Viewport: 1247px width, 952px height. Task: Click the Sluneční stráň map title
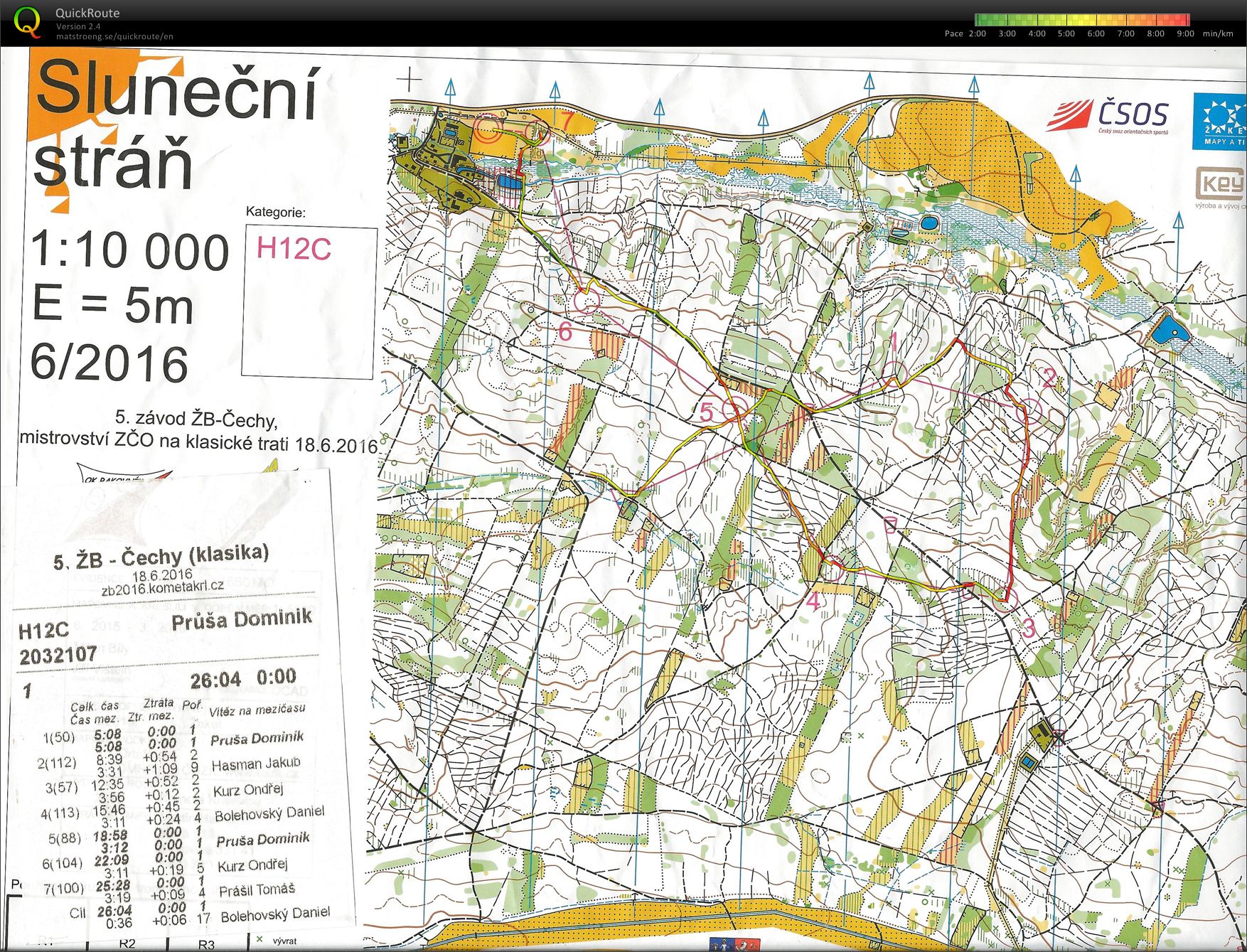tap(176, 125)
